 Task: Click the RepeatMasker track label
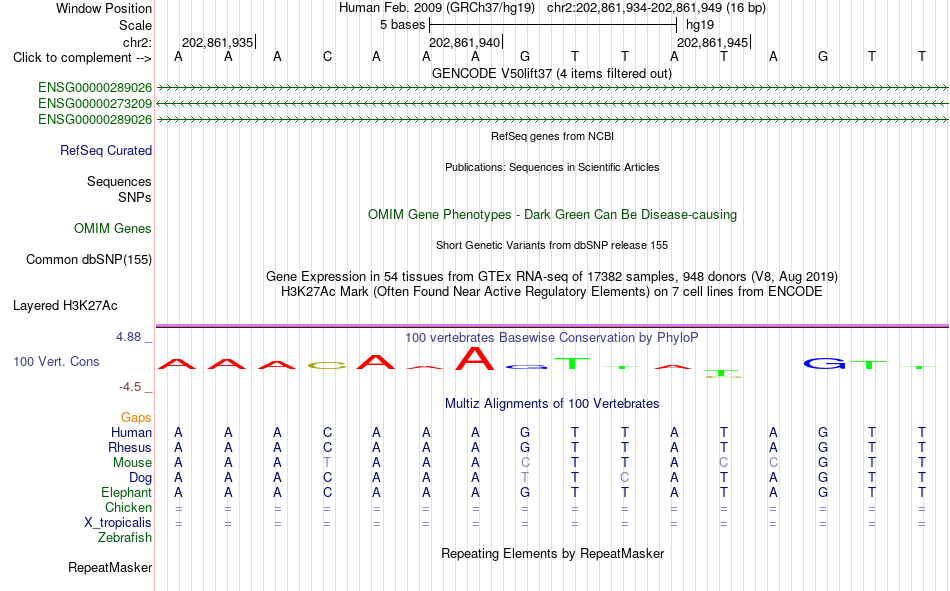[110, 567]
